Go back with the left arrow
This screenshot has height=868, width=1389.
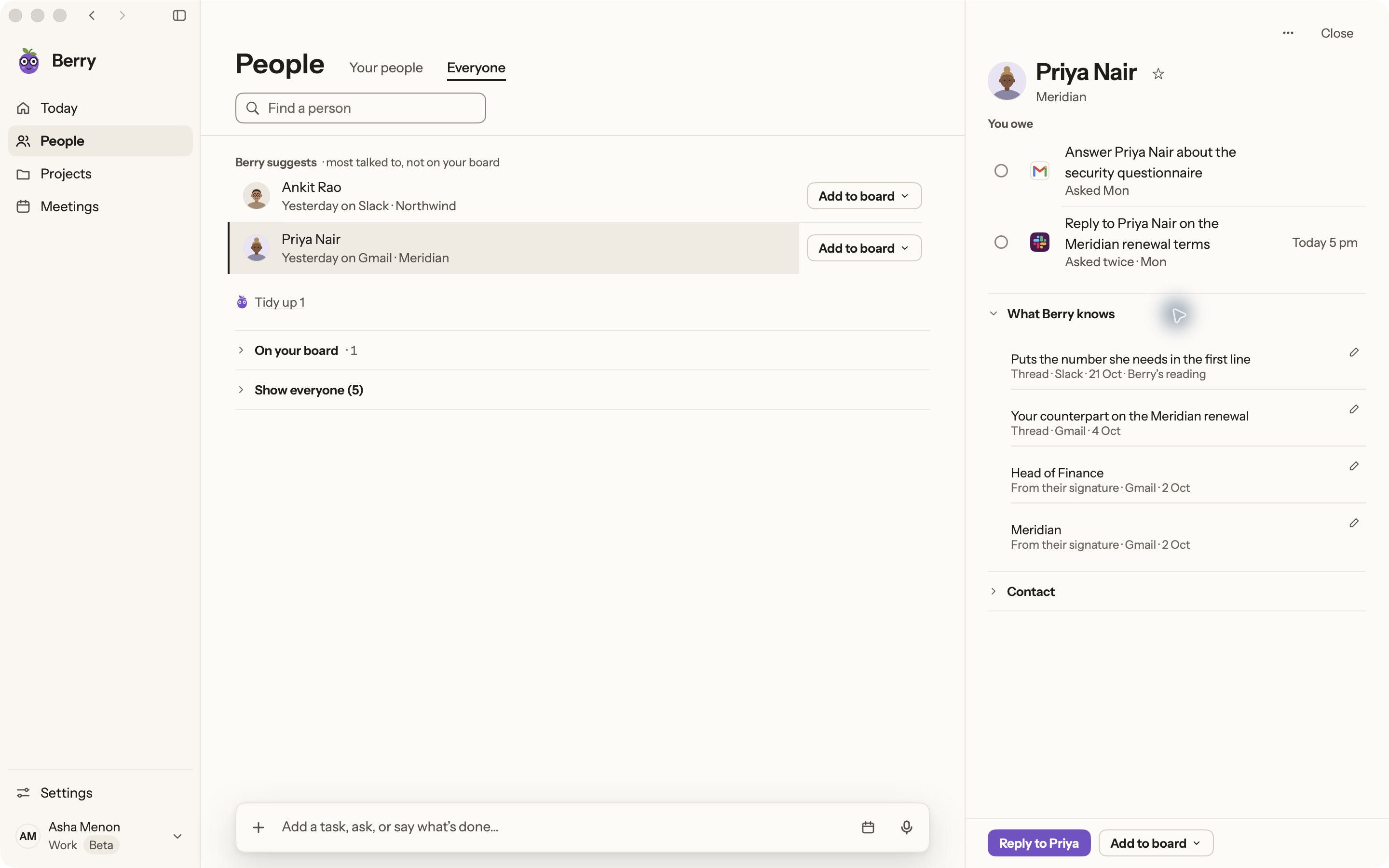(92, 15)
